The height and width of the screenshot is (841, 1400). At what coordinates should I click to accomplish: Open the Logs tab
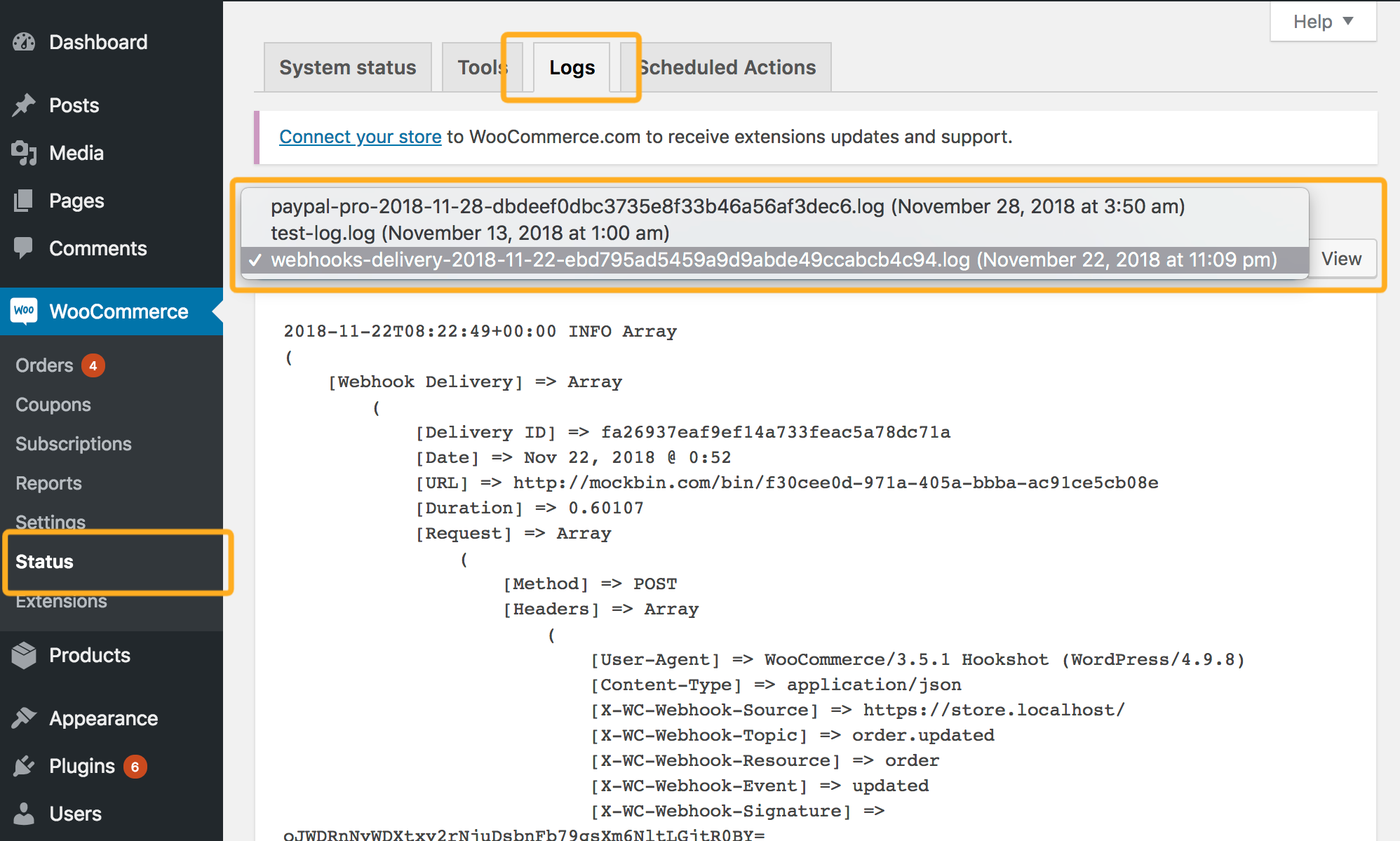(572, 67)
